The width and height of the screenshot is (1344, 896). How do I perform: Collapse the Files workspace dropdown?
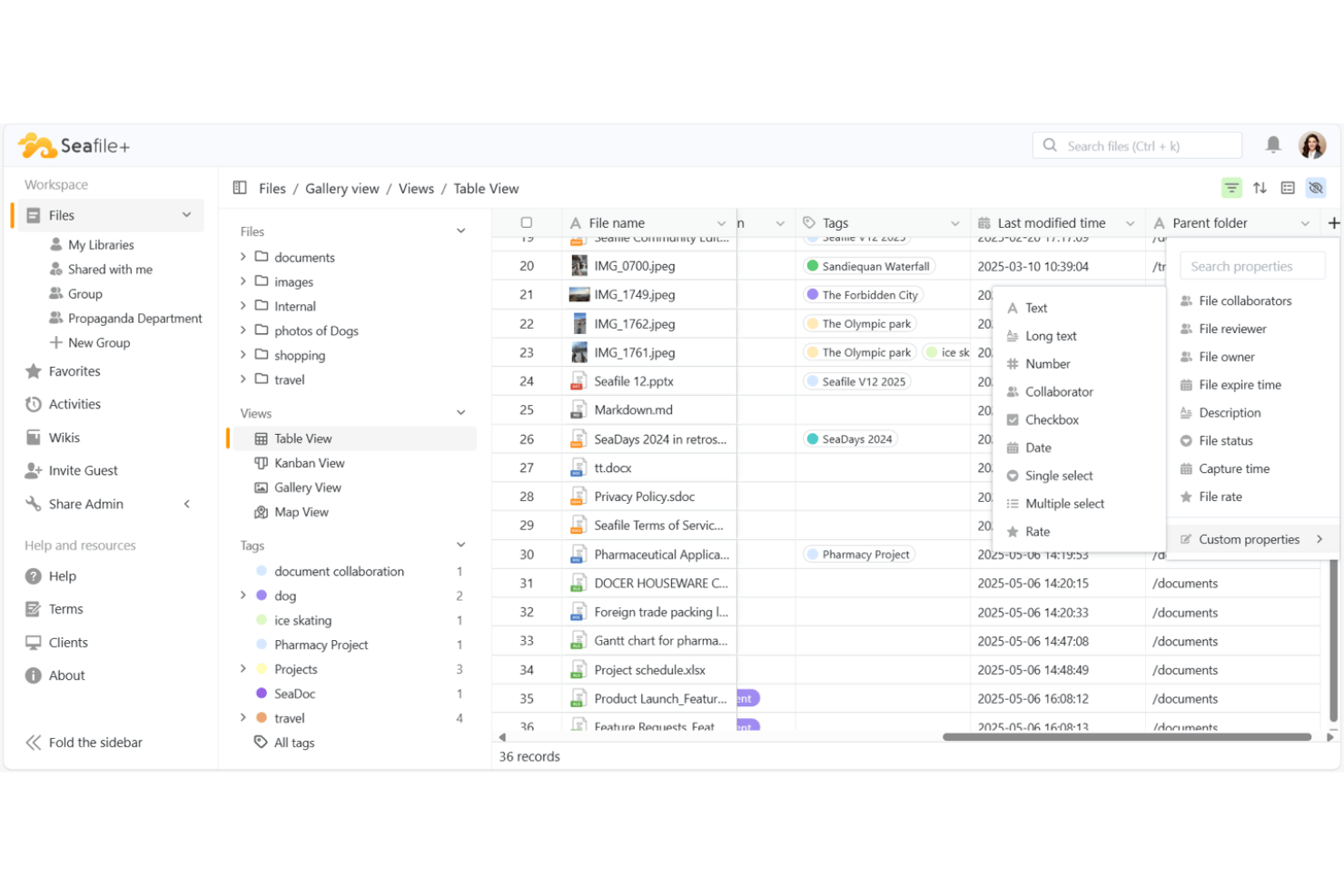(187, 215)
